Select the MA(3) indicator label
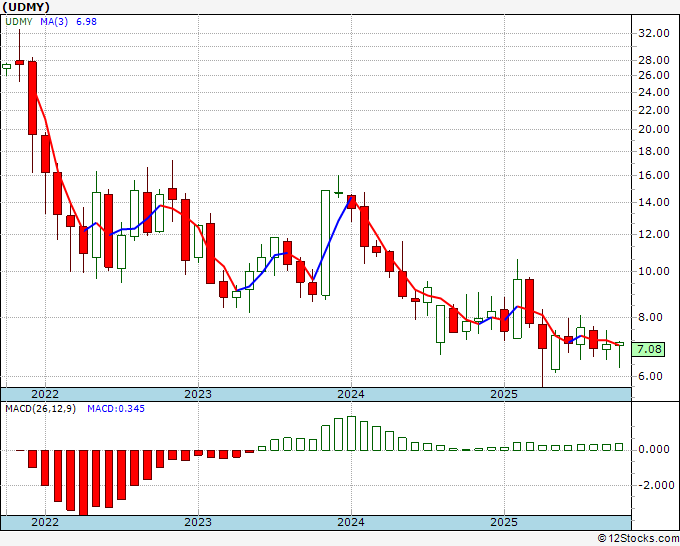Viewport: 680px width, 546px height. tap(54, 21)
